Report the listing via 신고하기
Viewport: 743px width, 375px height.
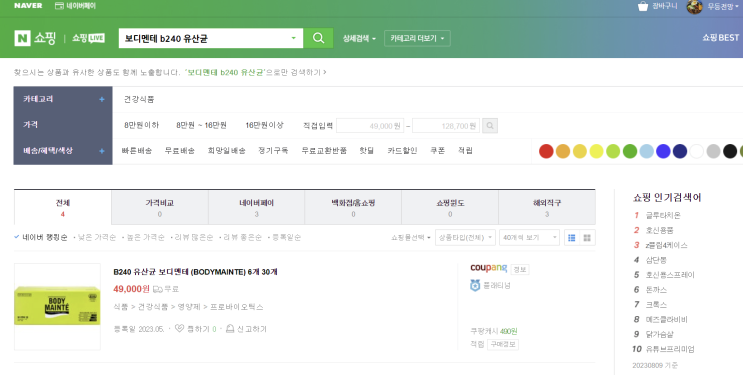point(246,329)
